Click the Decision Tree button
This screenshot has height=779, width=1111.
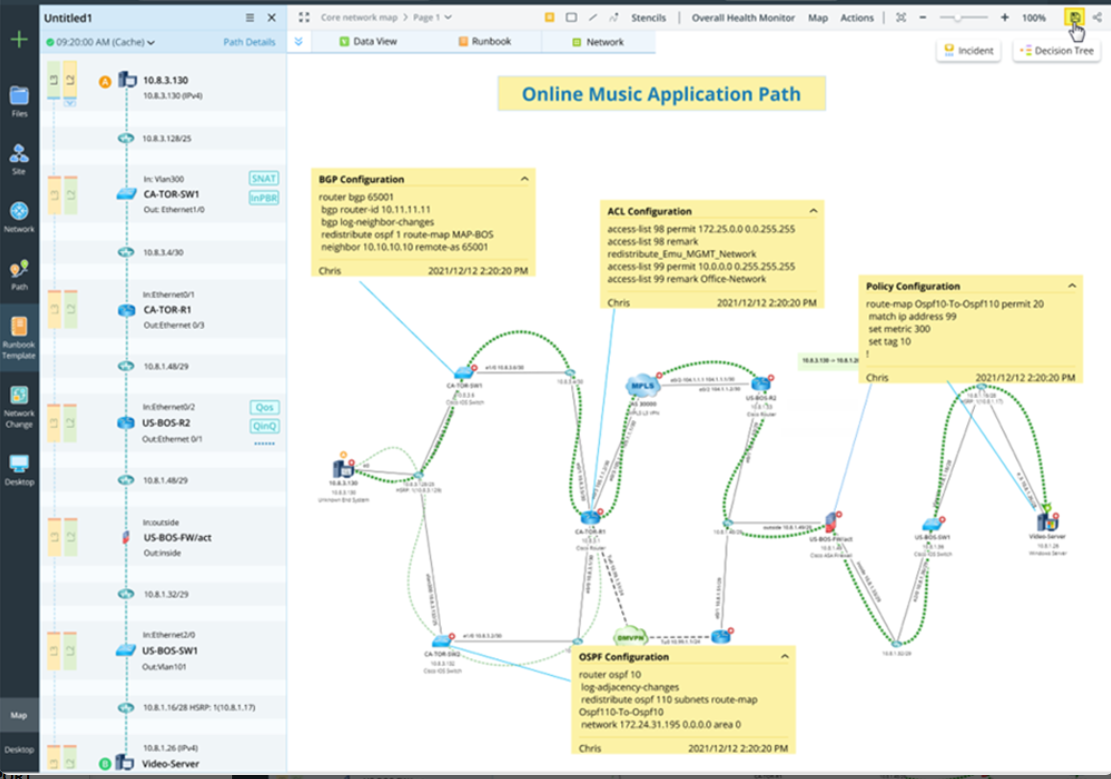click(x=1056, y=51)
